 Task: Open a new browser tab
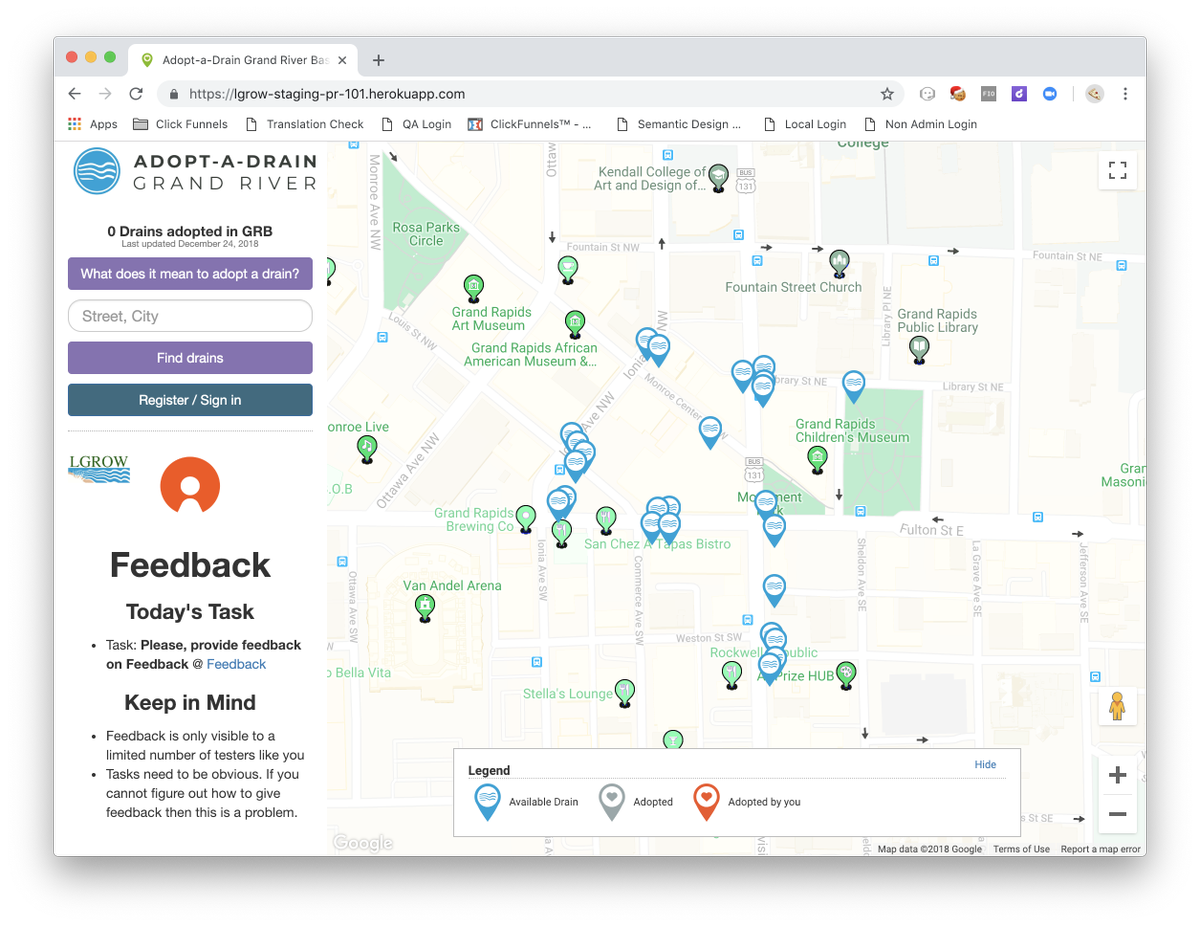[x=378, y=60]
